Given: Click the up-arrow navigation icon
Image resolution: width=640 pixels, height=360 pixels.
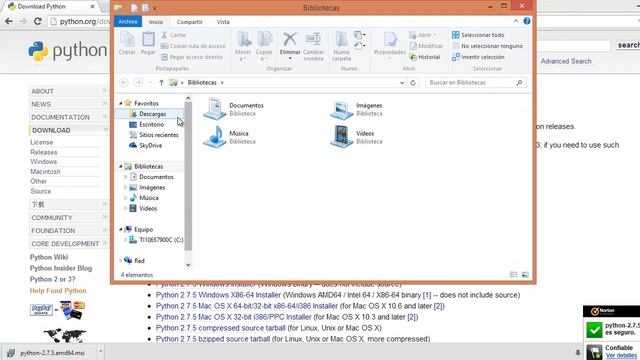Looking at the screenshot, I should (x=161, y=82).
